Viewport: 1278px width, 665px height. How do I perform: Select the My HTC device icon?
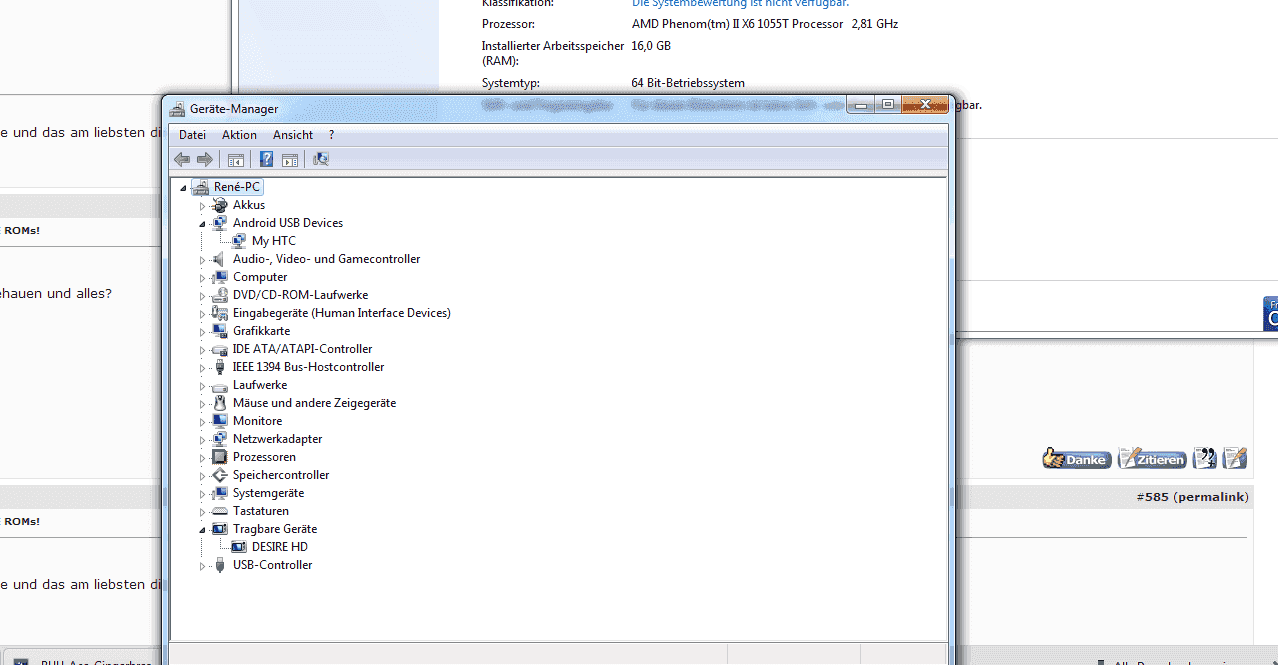click(239, 241)
